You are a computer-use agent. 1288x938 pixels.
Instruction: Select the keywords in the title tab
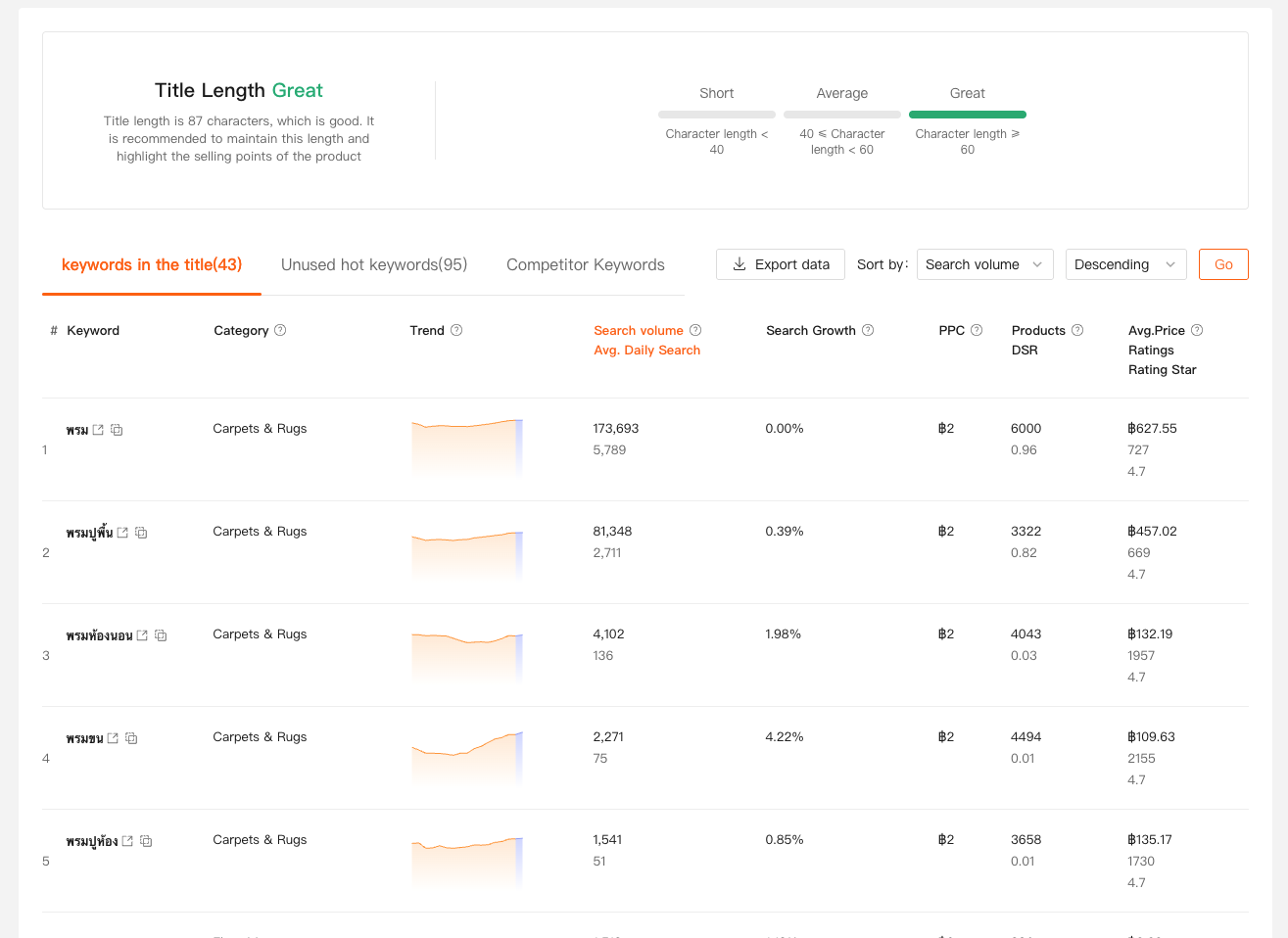pos(152,264)
